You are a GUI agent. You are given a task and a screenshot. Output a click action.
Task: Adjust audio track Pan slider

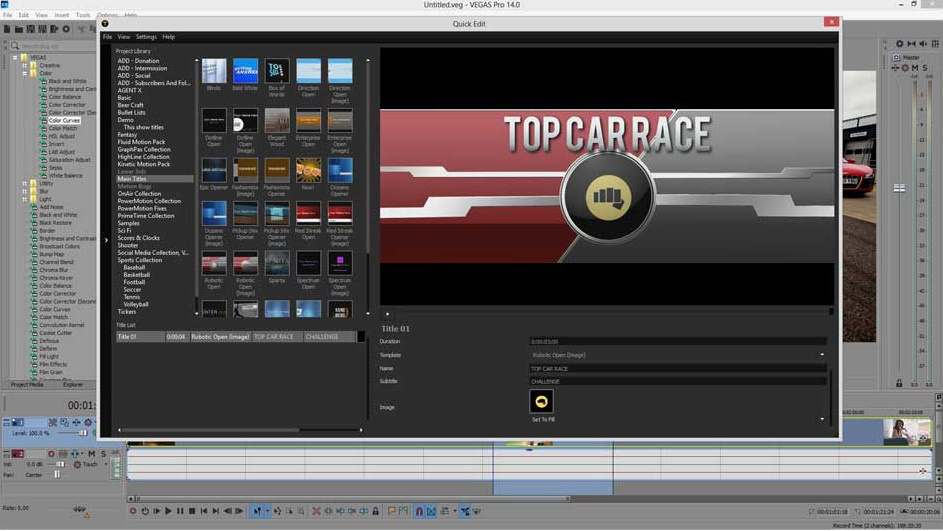pyautogui.click(x=57, y=474)
